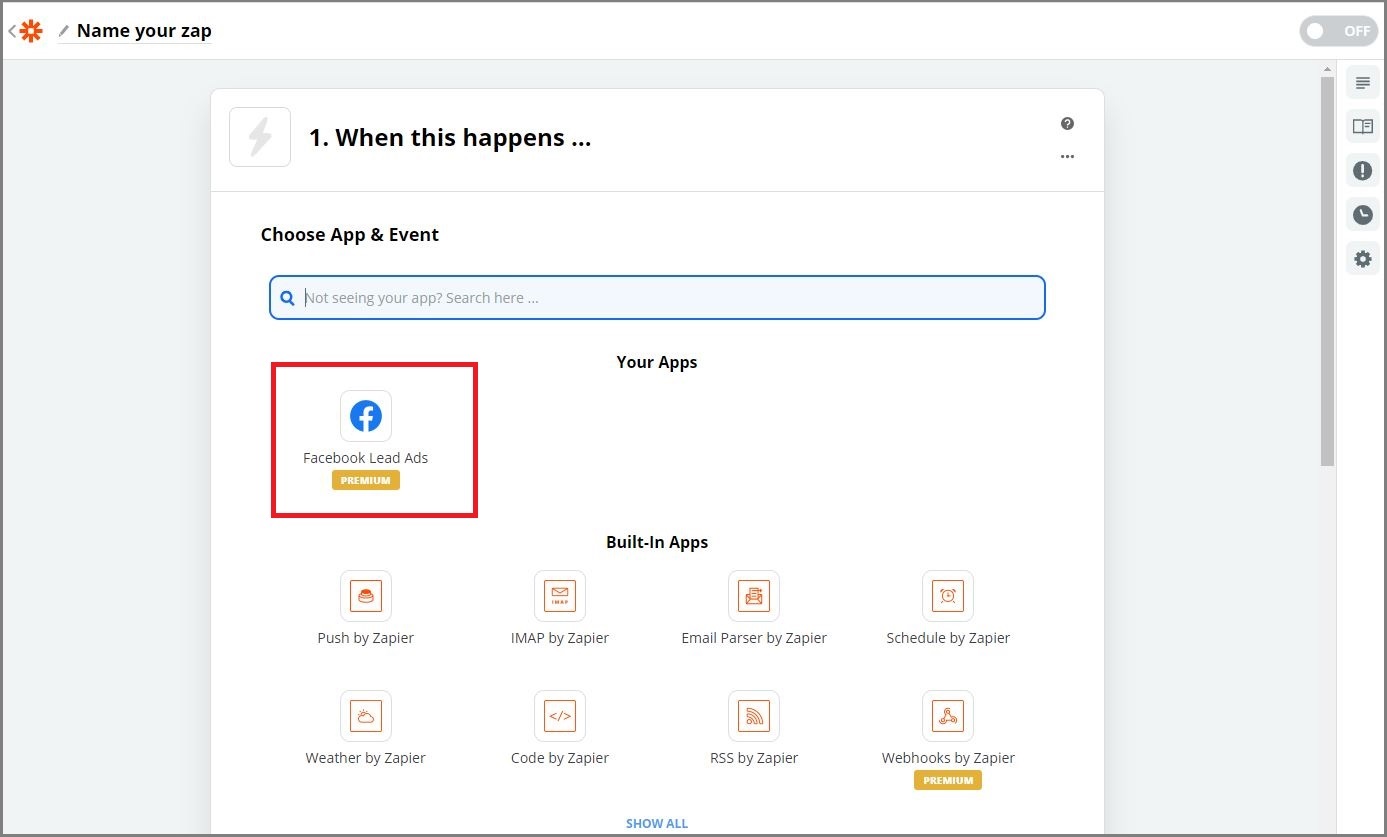Click the 'Your Apps' section heading

click(x=657, y=362)
